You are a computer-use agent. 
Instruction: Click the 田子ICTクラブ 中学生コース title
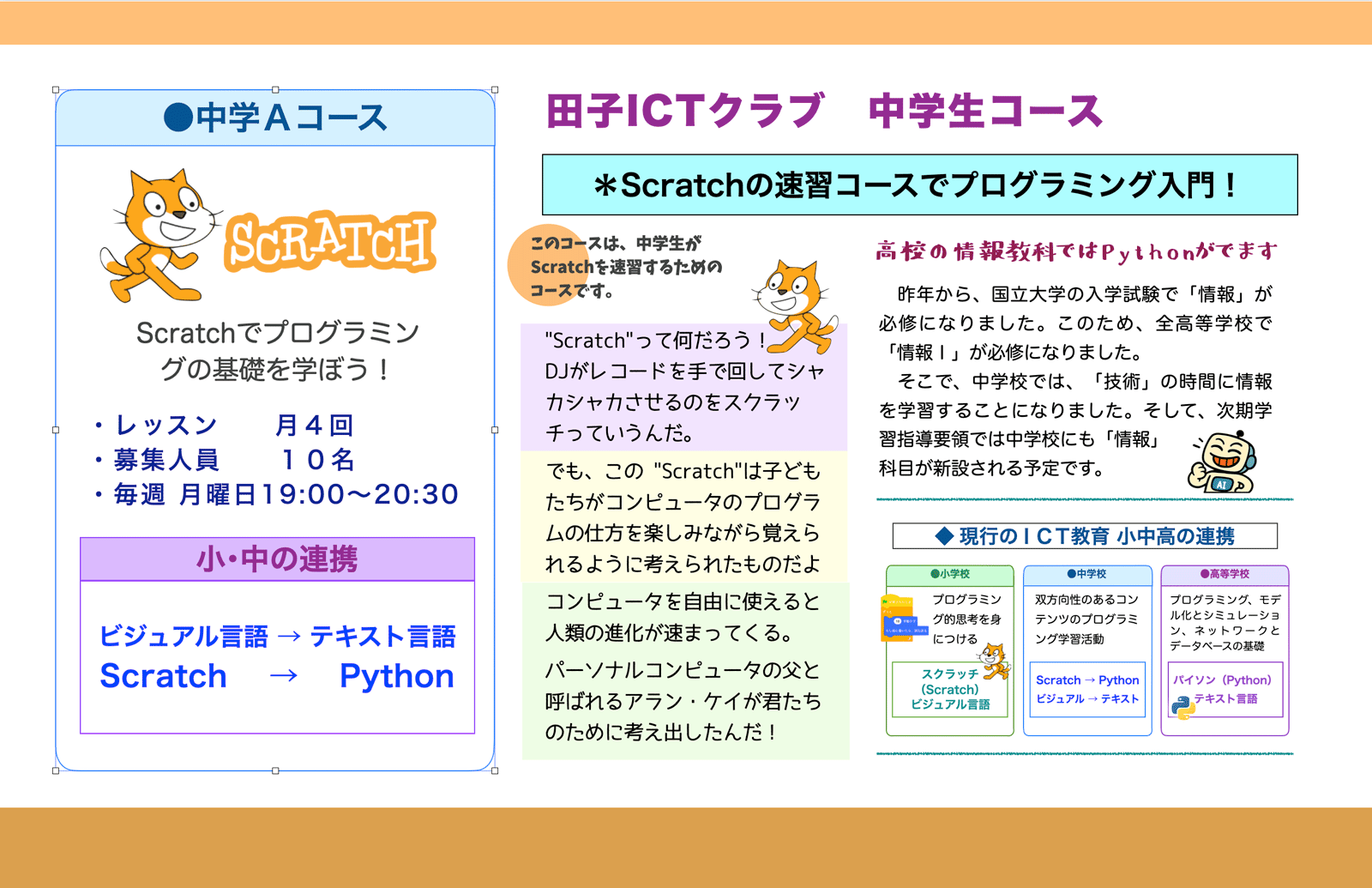pyautogui.click(x=823, y=111)
